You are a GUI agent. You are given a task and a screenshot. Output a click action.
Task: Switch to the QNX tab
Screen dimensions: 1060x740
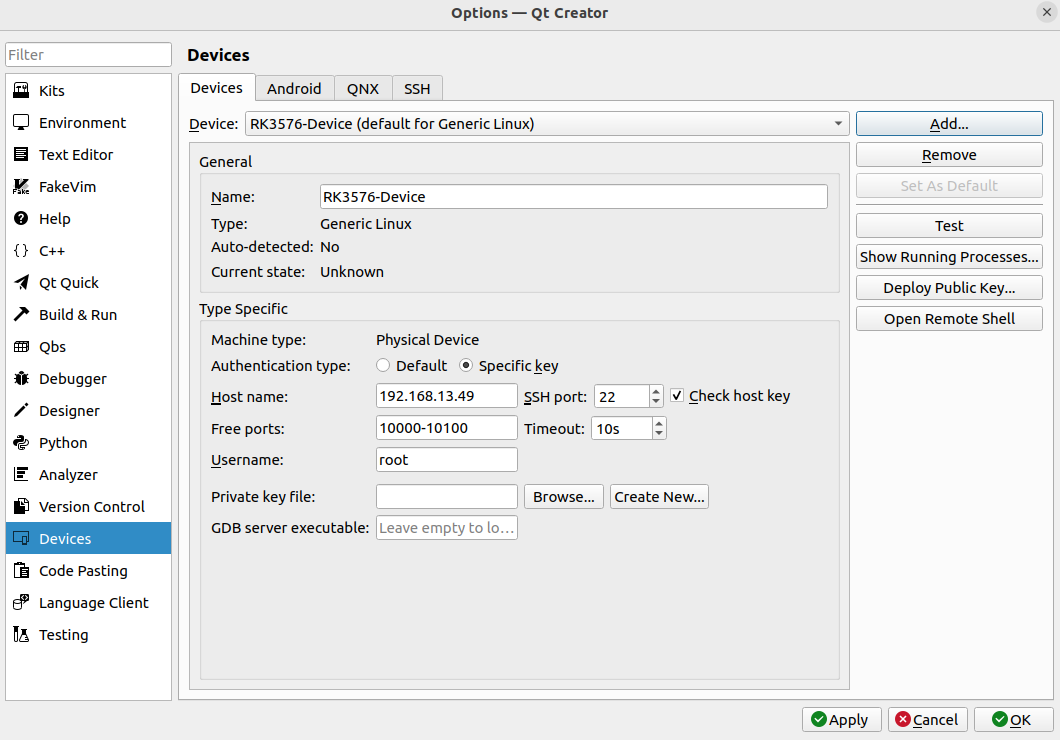pyautogui.click(x=363, y=89)
